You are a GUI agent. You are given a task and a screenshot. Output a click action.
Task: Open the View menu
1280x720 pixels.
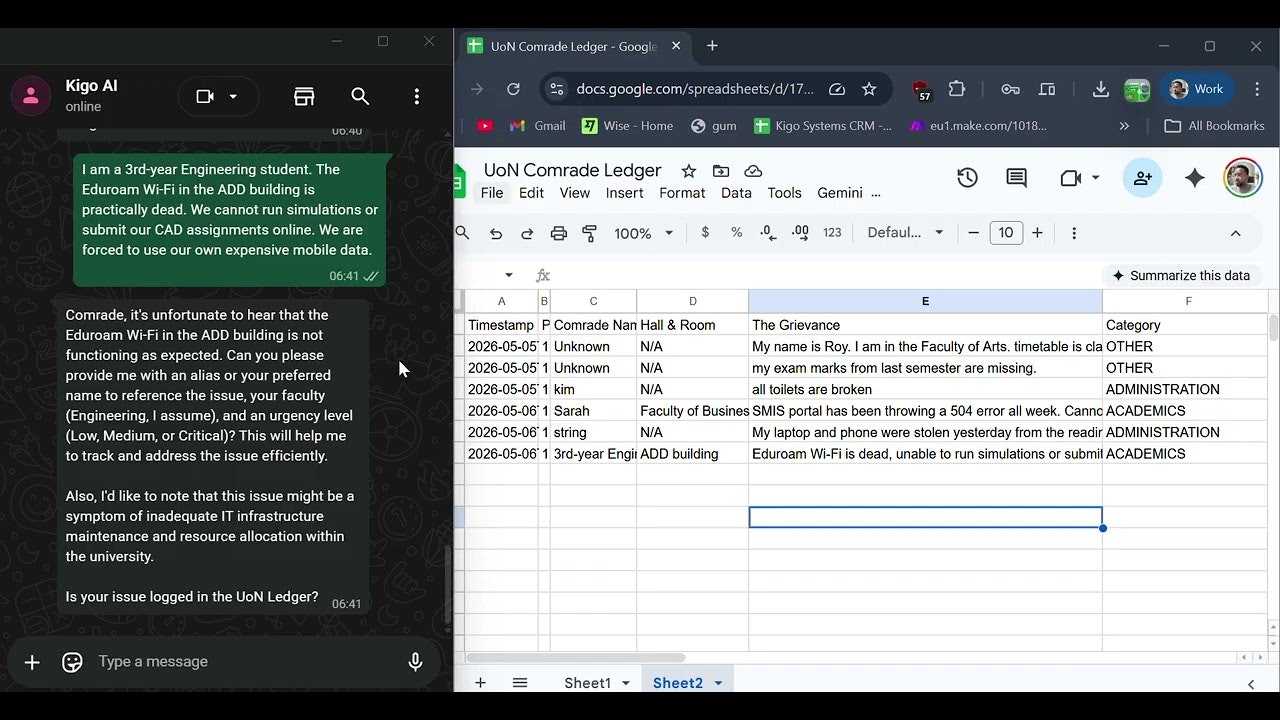pyautogui.click(x=574, y=193)
